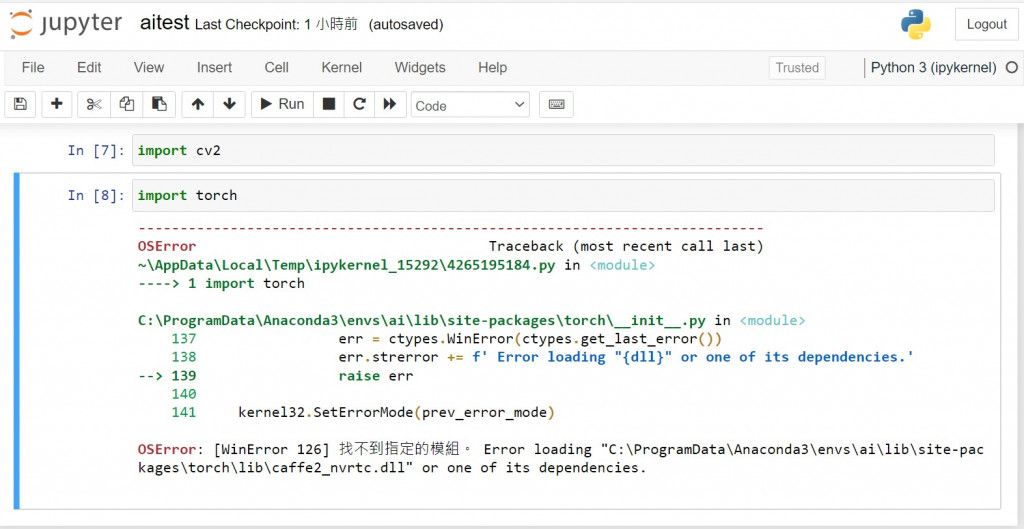1024x529 pixels.
Task: Cut selected cells with scissors icon
Action: point(94,104)
